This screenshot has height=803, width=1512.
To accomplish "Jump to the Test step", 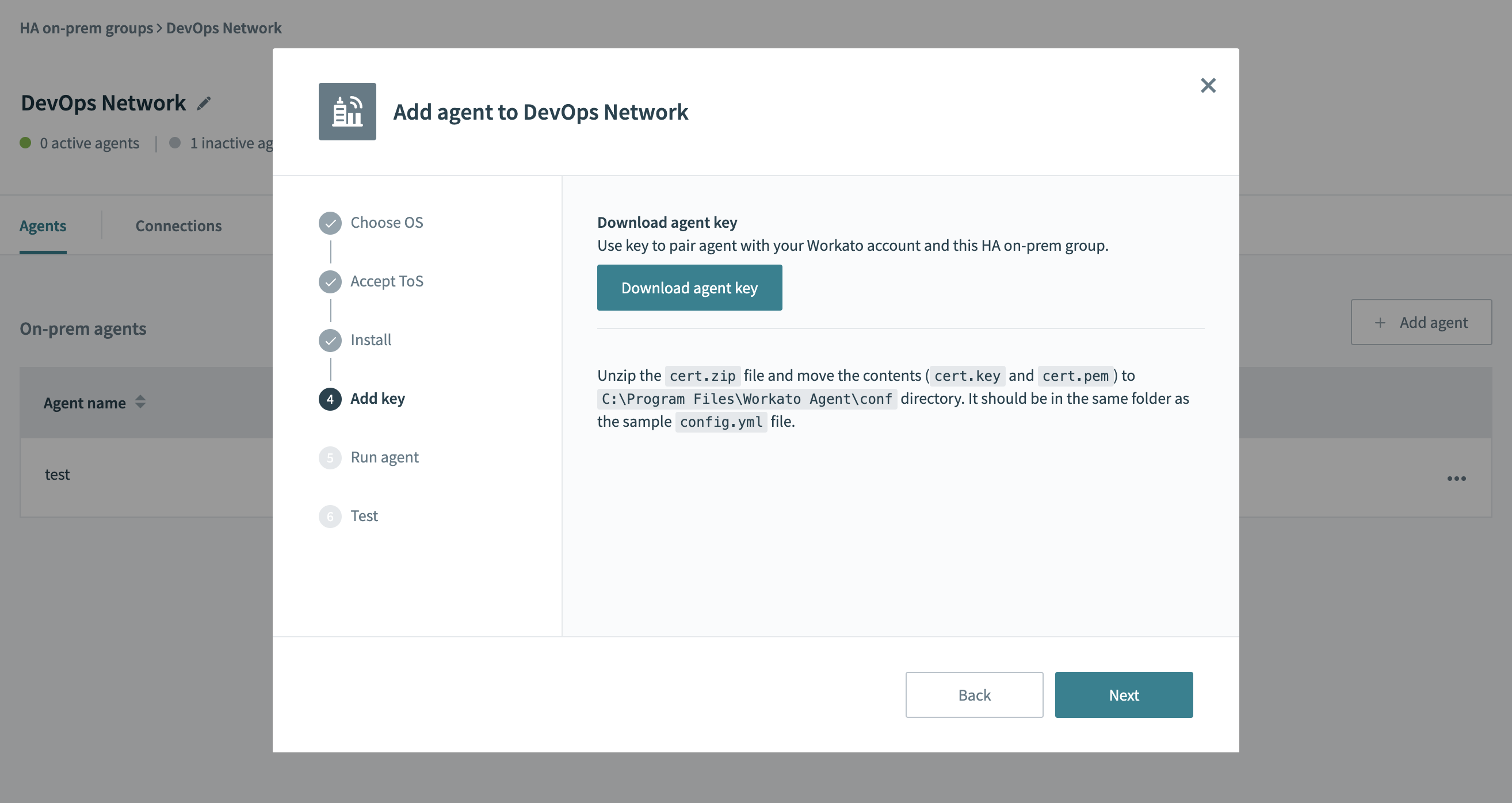I will point(364,516).
